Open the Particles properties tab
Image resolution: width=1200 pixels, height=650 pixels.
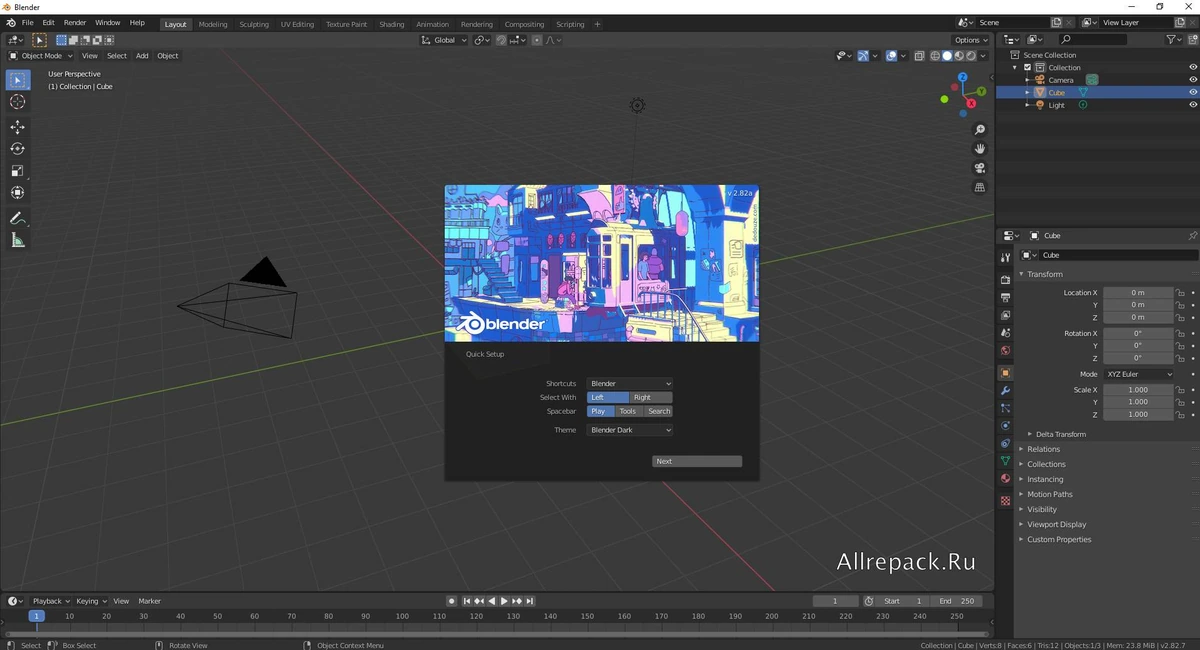click(x=1005, y=409)
